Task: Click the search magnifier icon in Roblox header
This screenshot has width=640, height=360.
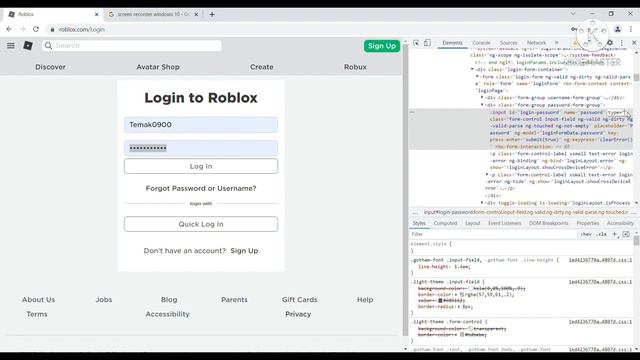Action: click(49, 45)
